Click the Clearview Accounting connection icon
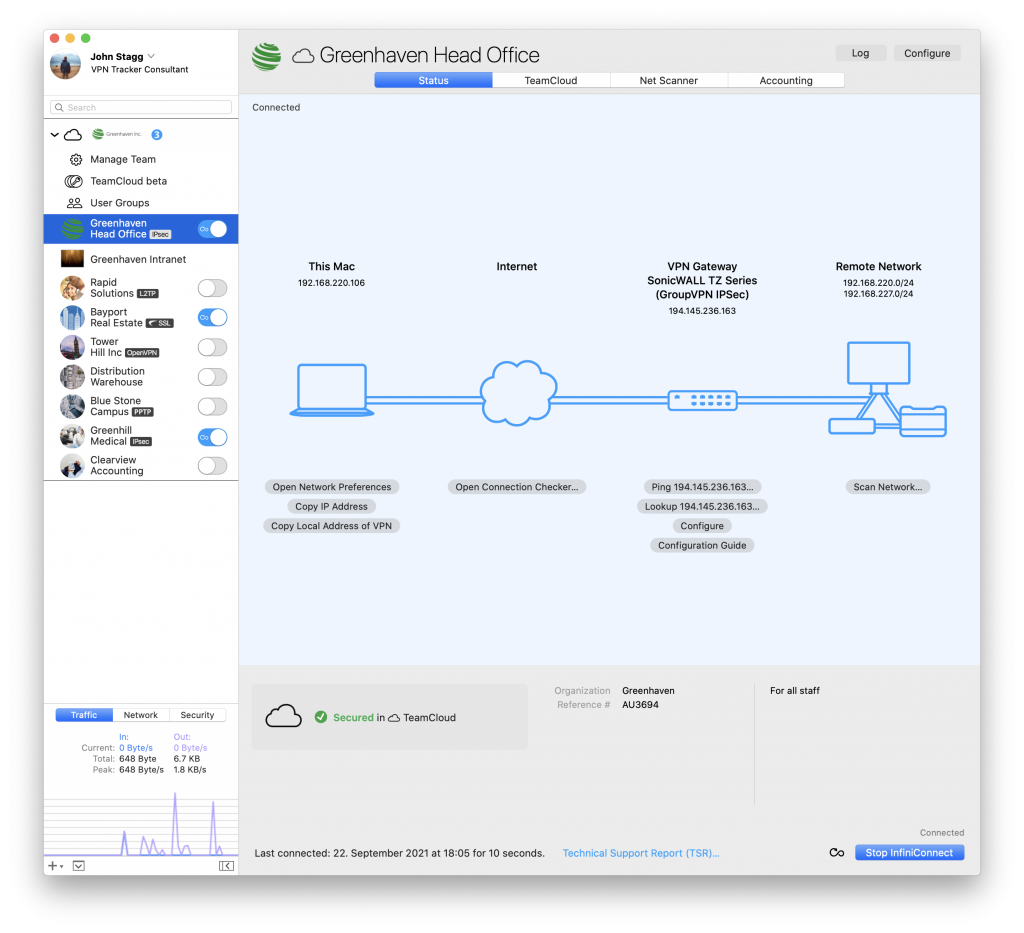 coord(72,466)
